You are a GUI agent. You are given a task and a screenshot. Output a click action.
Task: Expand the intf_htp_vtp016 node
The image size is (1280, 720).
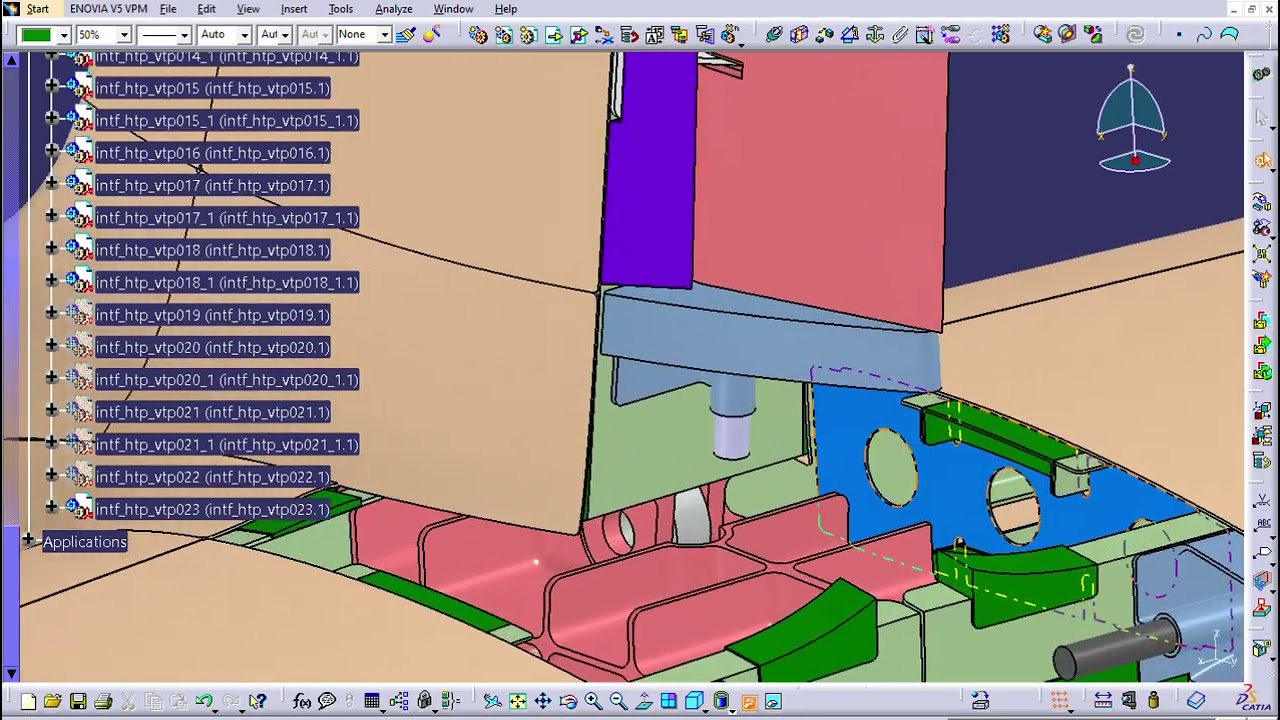(x=52, y=153)
